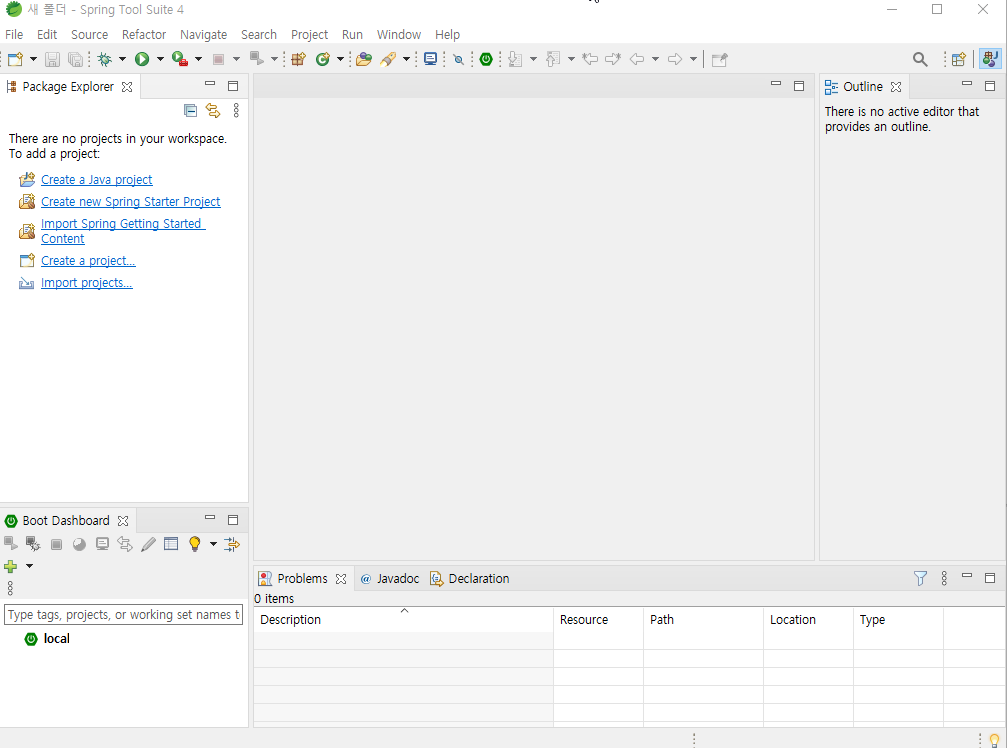Click the Skip All Breakpoints icon
This screenshot has width=1007, height=748.
tap(459, 60)
